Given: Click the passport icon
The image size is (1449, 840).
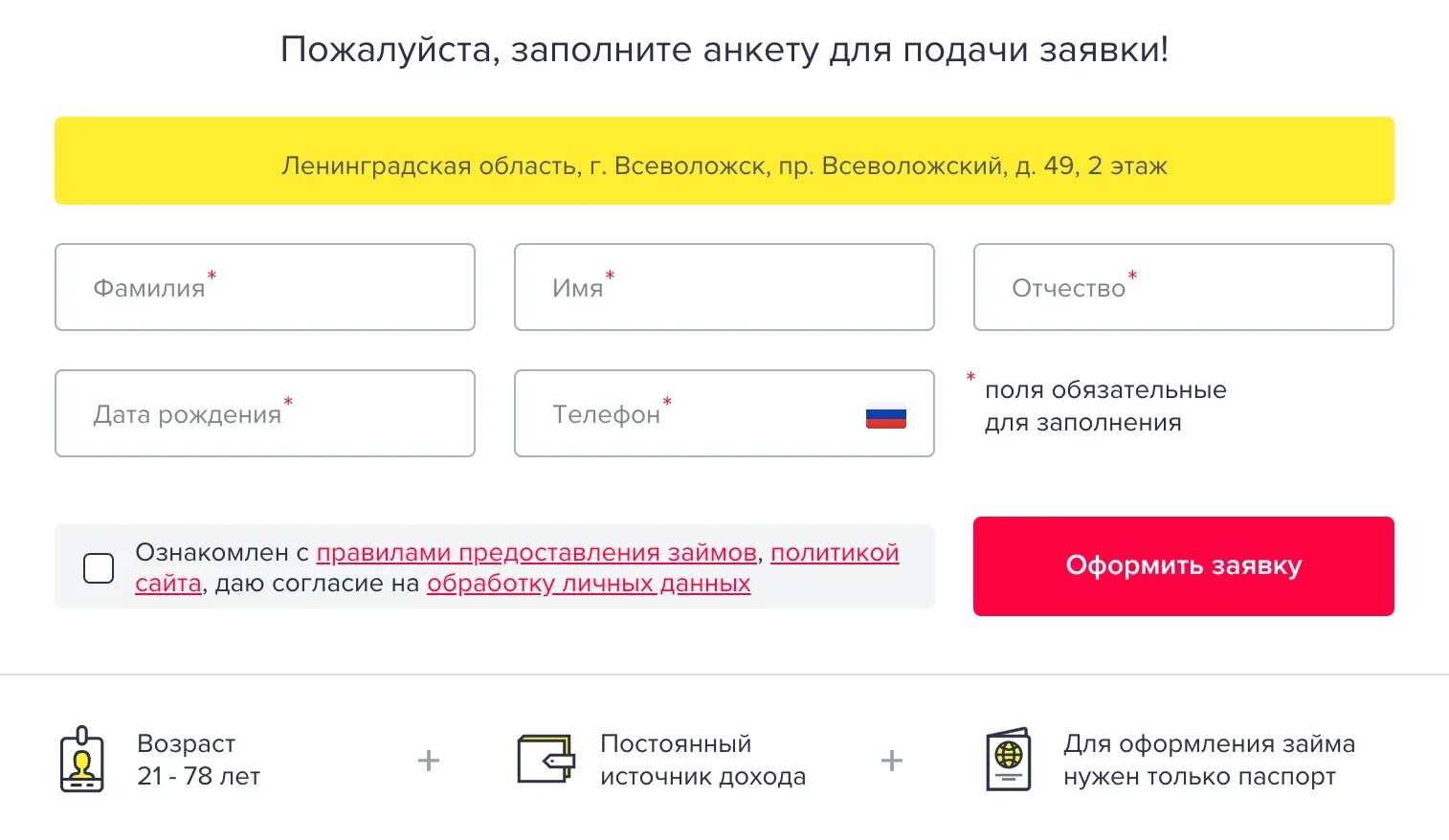Looking at the screenshot, I should tap(1008, 760).
